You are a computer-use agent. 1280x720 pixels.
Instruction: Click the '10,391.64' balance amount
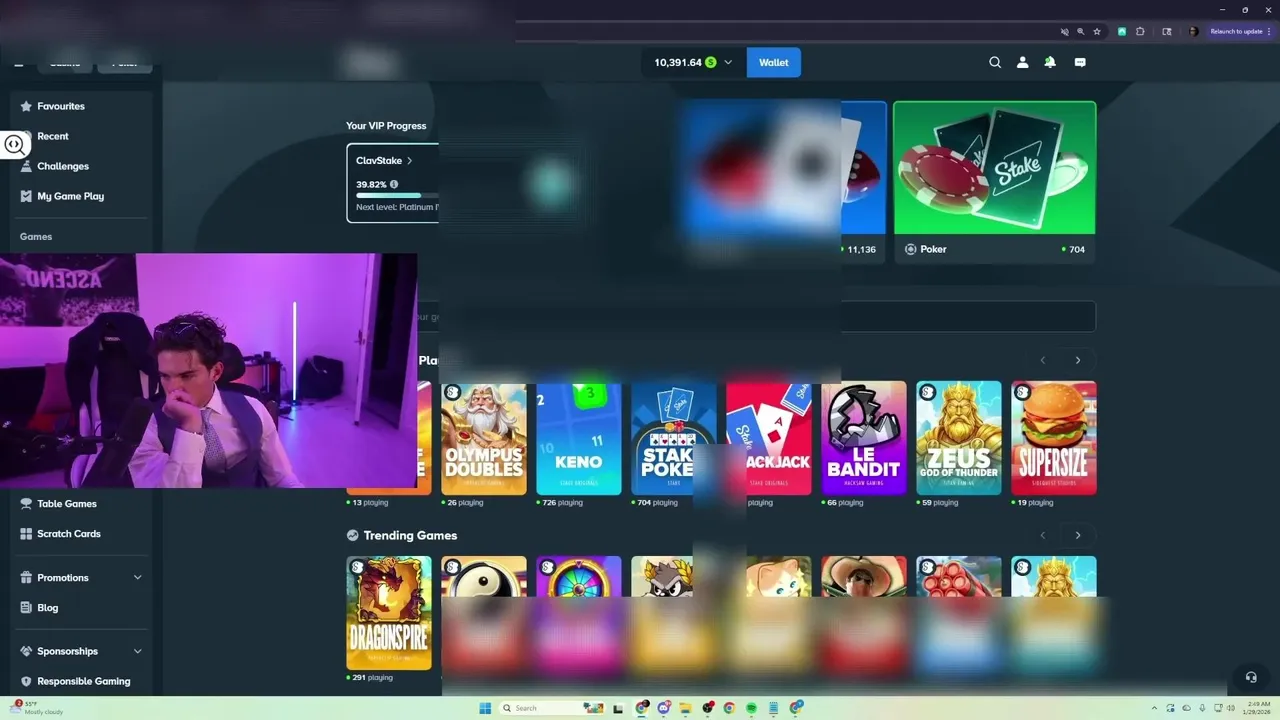(678, 62)
